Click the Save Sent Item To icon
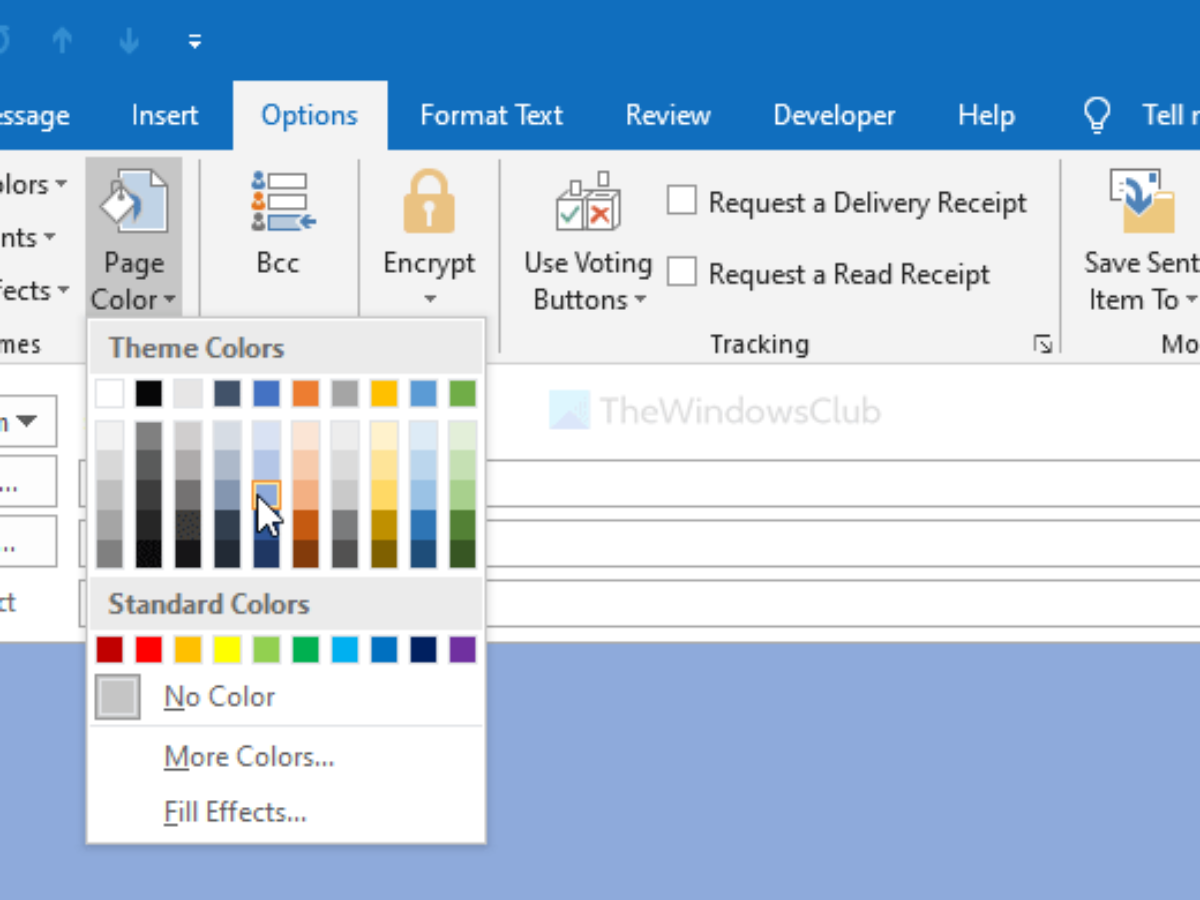The width and height of the screenshot is (1200, 900). pos(1141,201)
